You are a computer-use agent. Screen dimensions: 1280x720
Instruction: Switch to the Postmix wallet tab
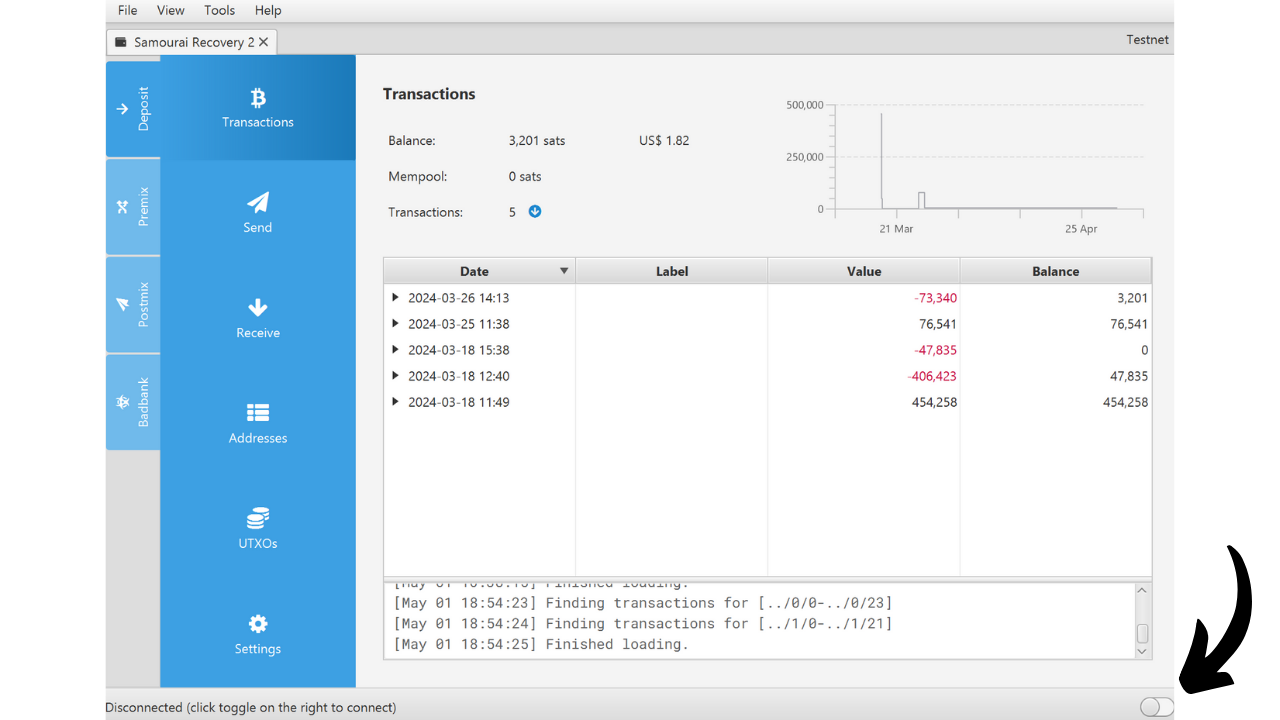133,304
